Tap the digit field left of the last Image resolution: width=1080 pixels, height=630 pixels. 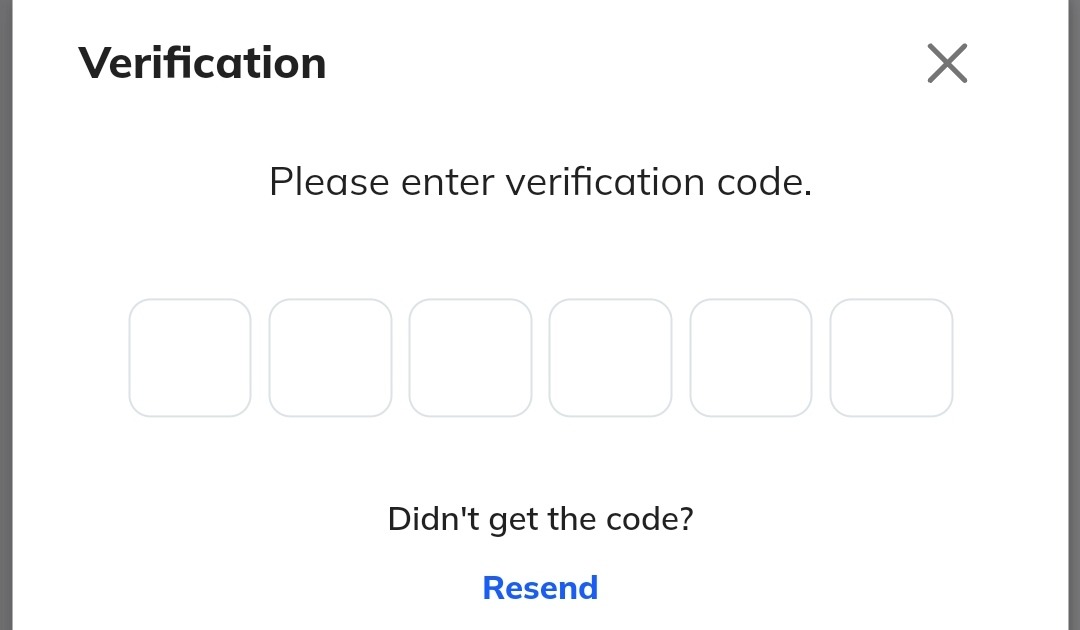click(x=751, y=357)
